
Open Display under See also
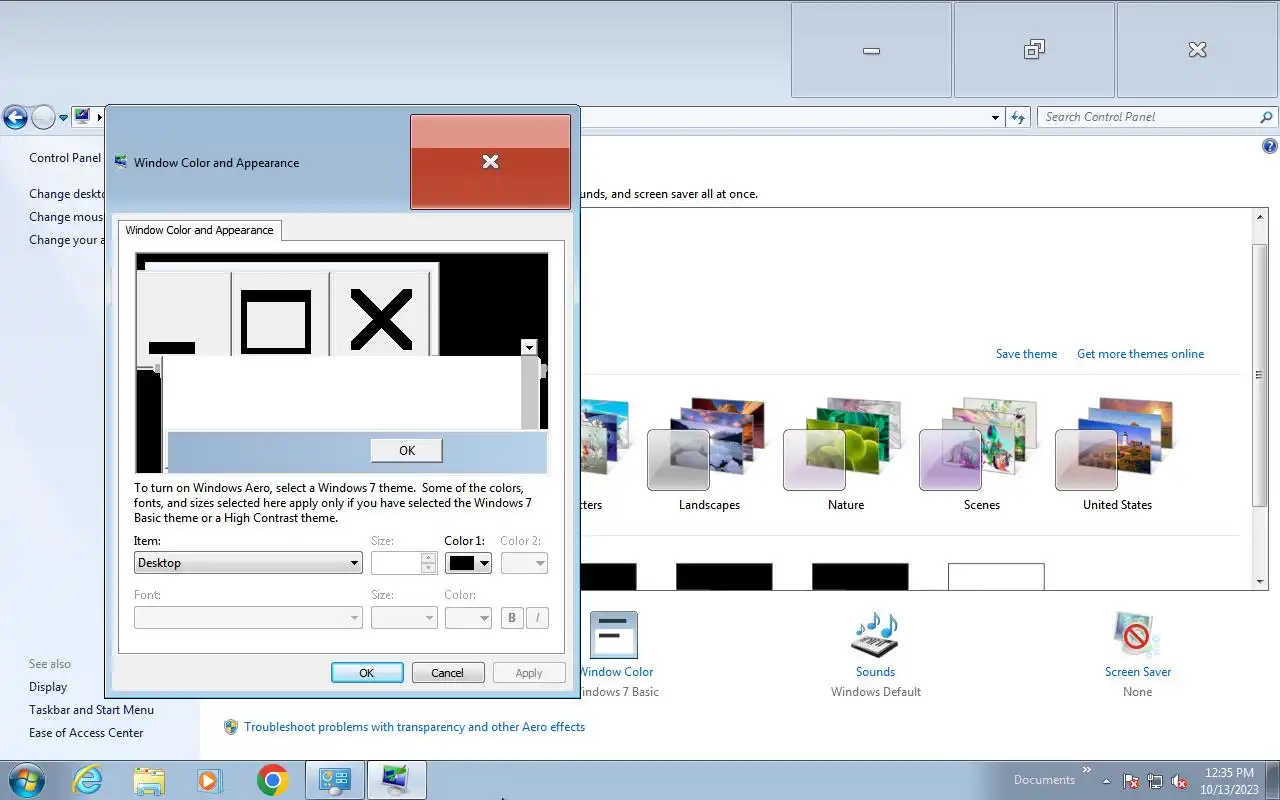[48, 687]
